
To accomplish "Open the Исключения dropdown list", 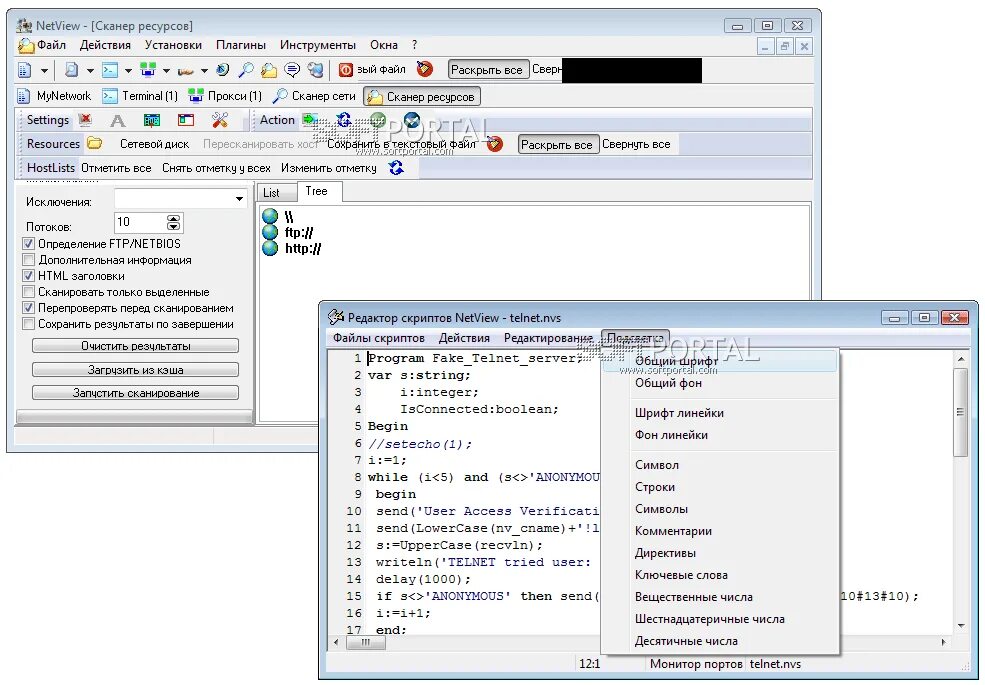I will click(x=239, y=199).
